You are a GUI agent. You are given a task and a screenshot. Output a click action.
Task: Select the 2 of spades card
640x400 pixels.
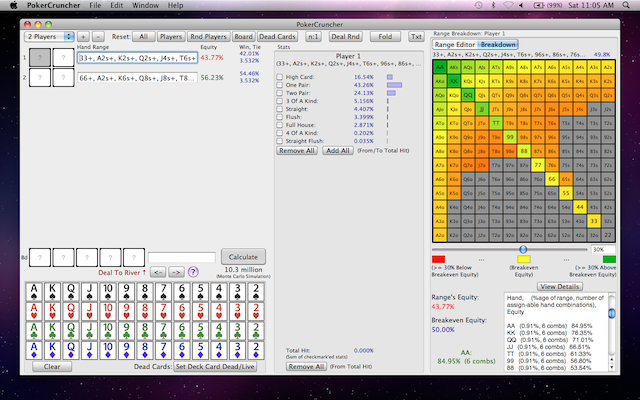click(256, 291)
